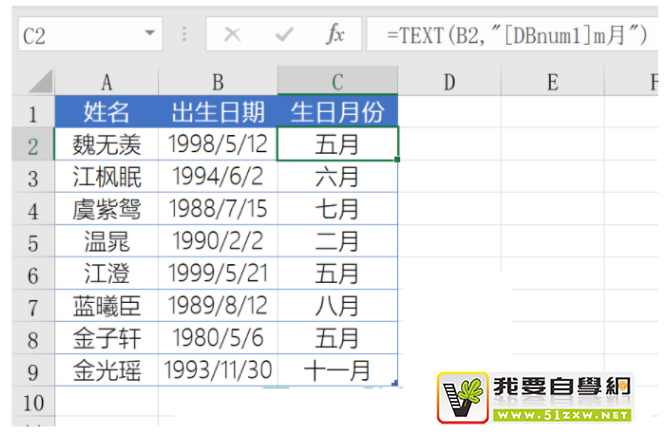
Task: Select column C header
Action: coord(337,82)
